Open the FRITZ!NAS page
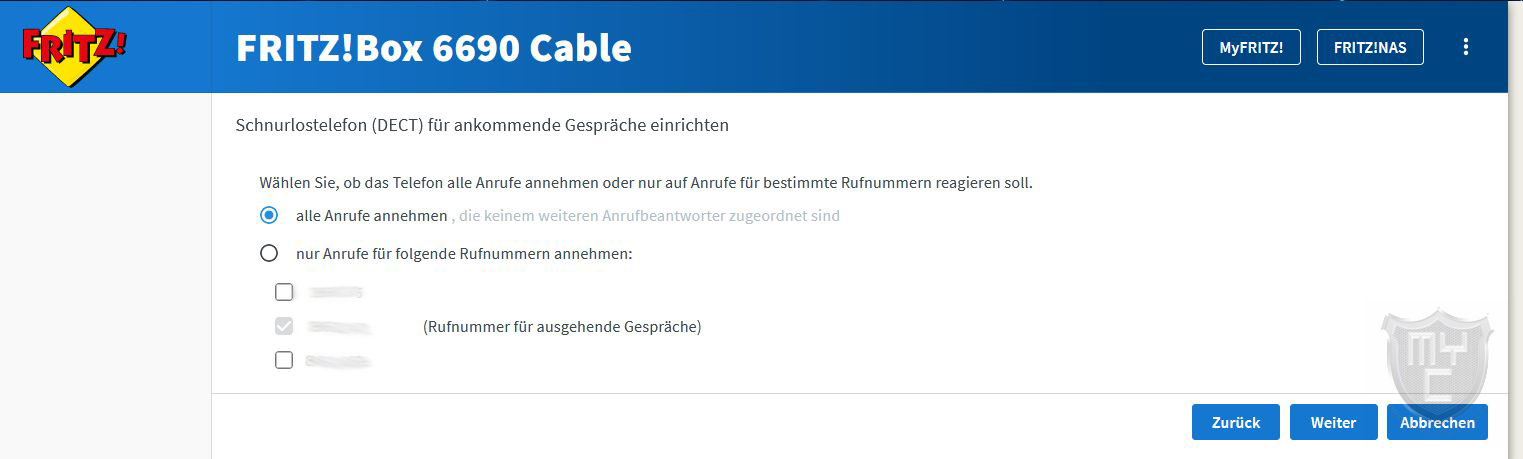 1370,47
